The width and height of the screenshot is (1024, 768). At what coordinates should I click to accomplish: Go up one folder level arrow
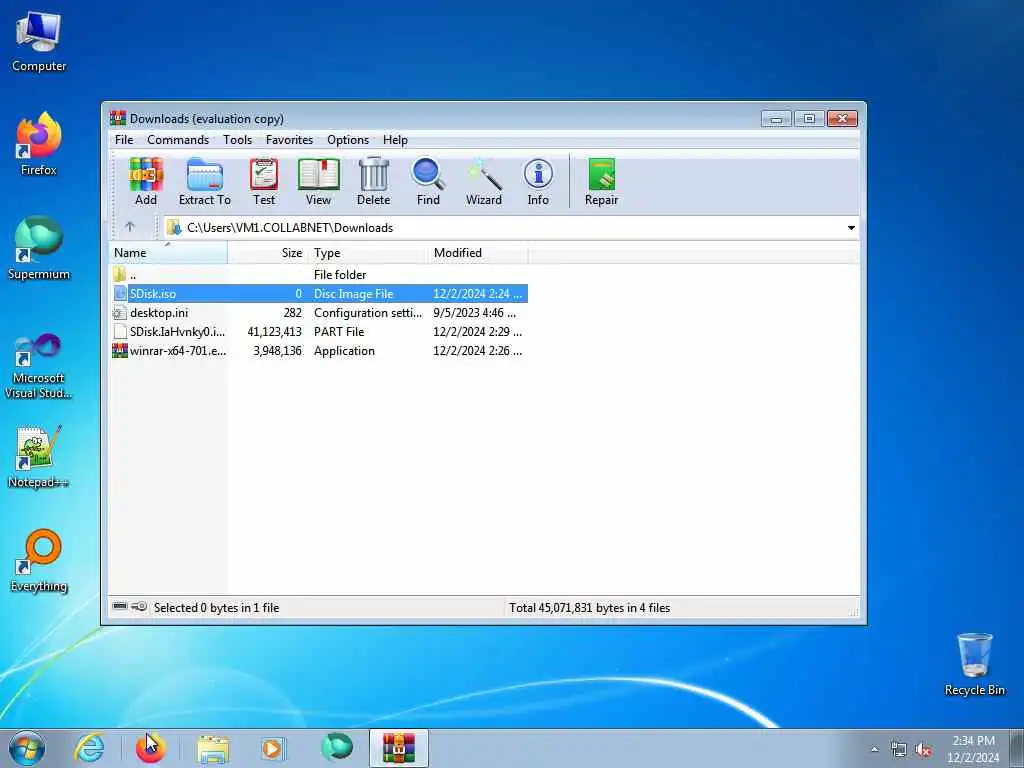(x=130, y=227)
